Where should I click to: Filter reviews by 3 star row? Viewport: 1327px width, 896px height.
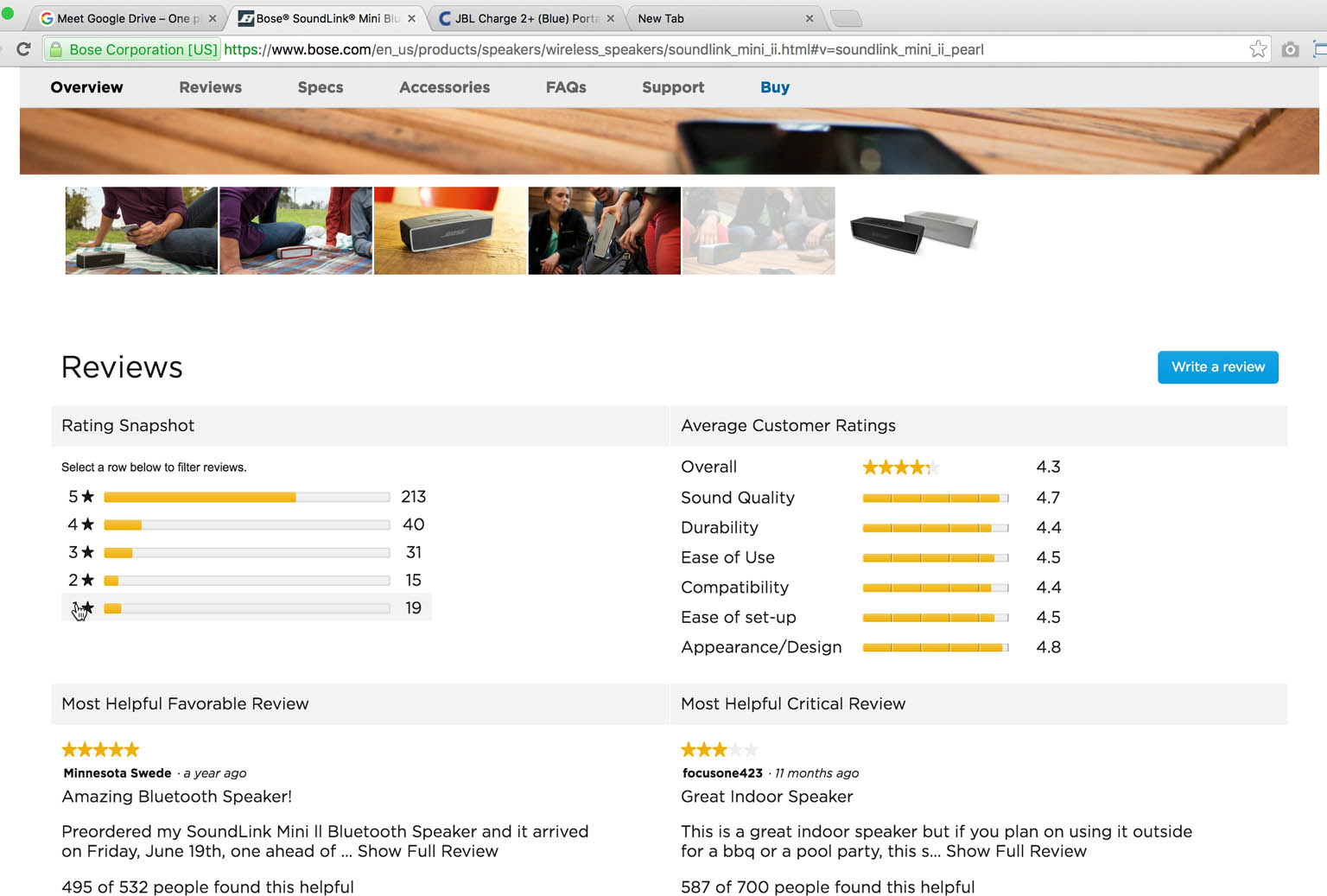pyautogui.click(x=246, y=552)
